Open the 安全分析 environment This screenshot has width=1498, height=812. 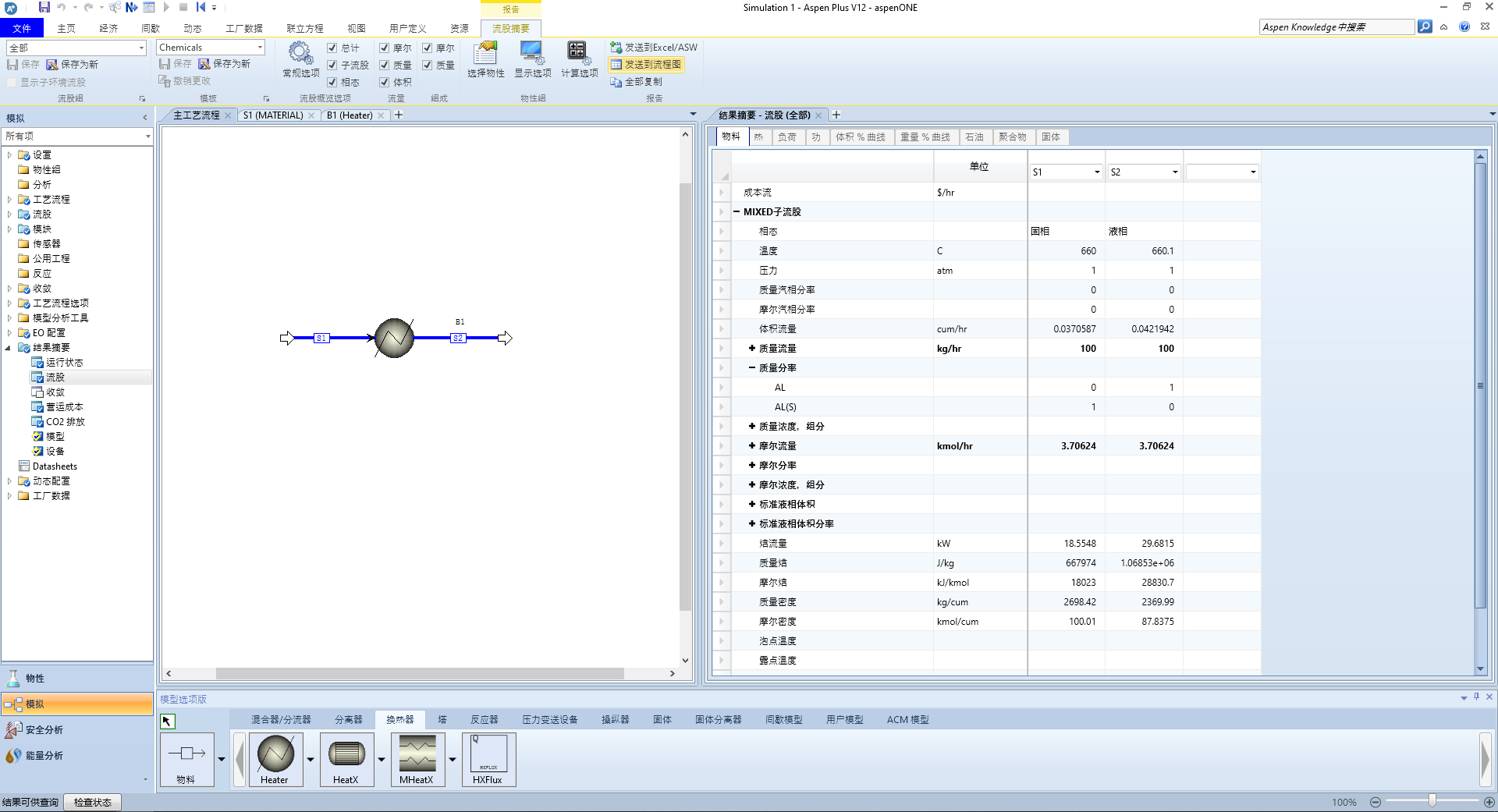(76, 729)
